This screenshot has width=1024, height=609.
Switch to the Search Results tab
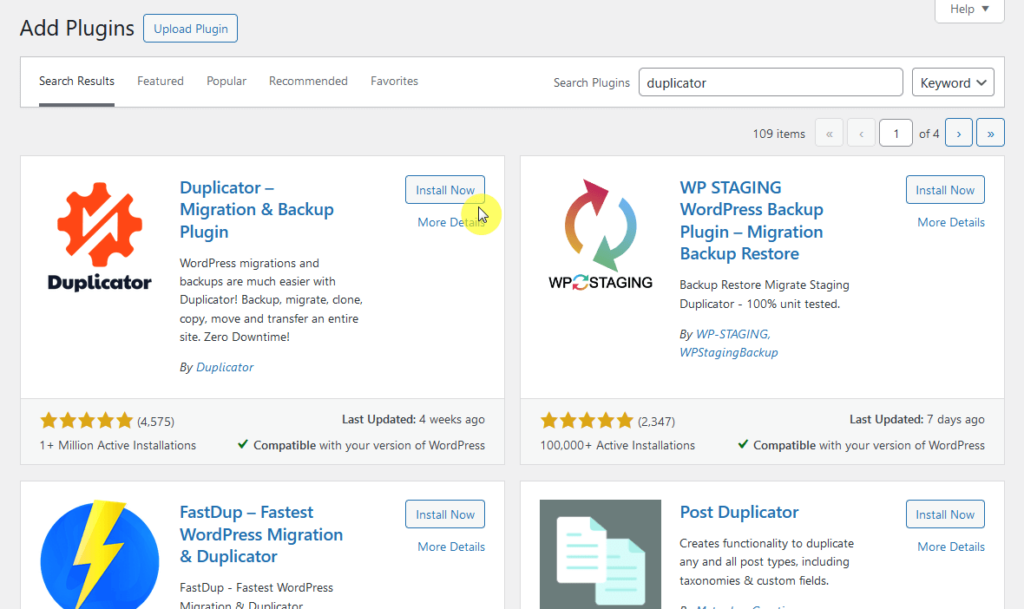click(76, 81)
